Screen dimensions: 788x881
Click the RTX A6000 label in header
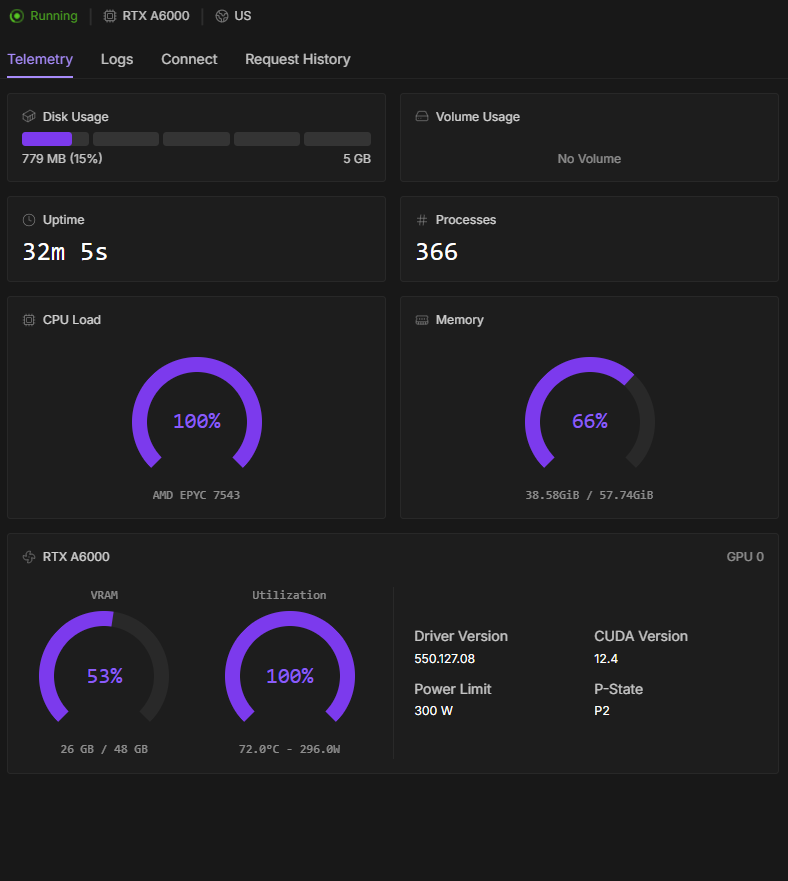click(x=156, y=16)
